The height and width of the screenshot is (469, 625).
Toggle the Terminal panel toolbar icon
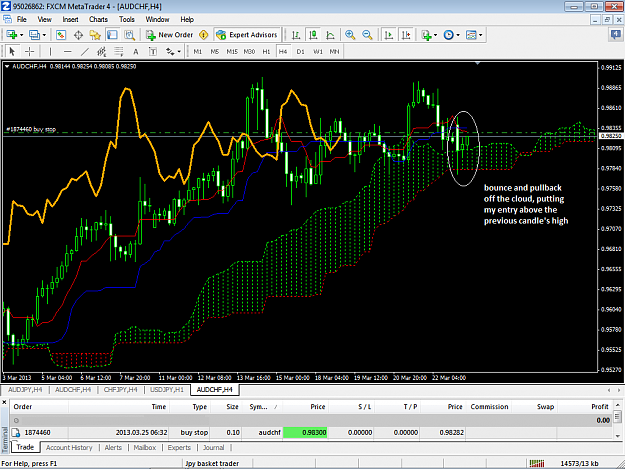[x=112, y=35]
